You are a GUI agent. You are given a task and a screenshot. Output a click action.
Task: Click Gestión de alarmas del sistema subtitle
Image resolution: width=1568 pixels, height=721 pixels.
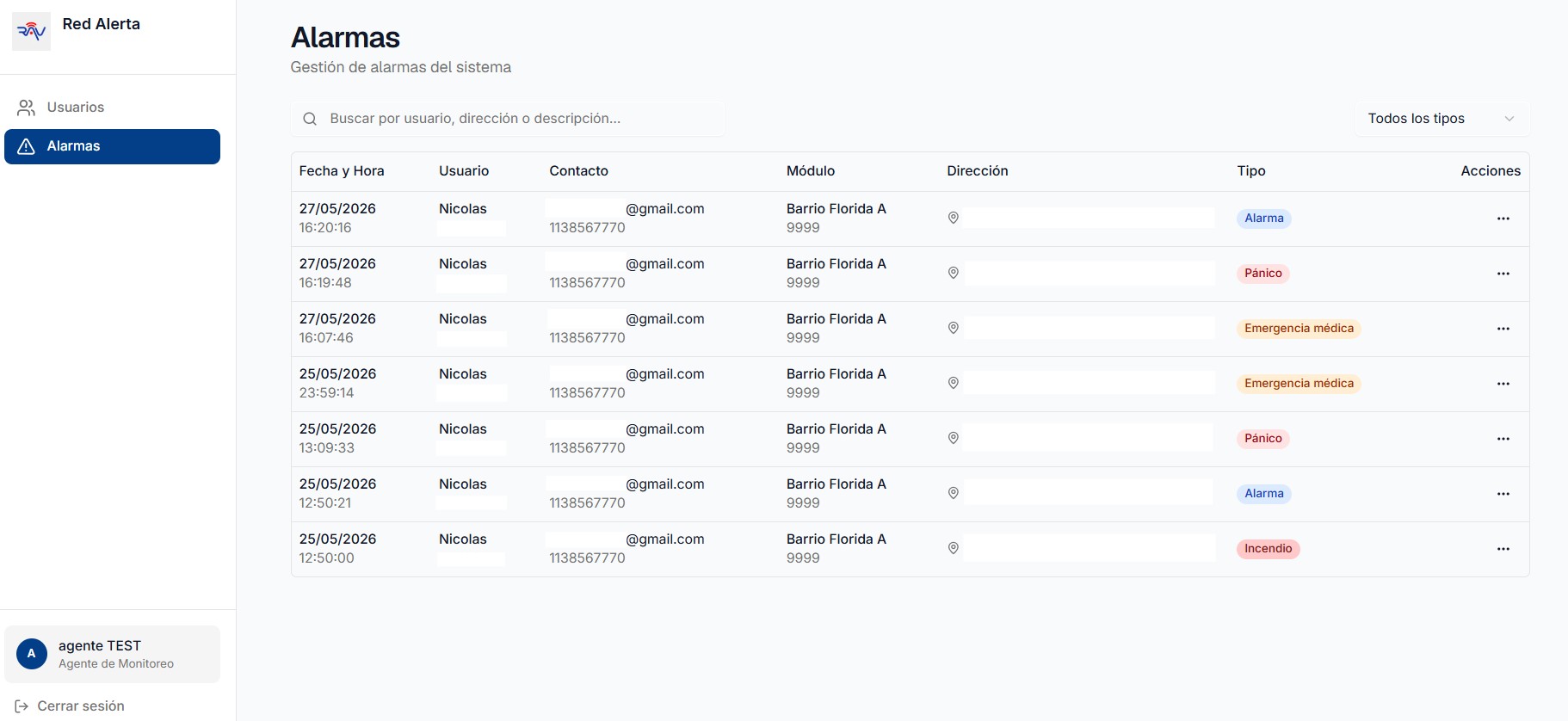(x=400, y=67)
